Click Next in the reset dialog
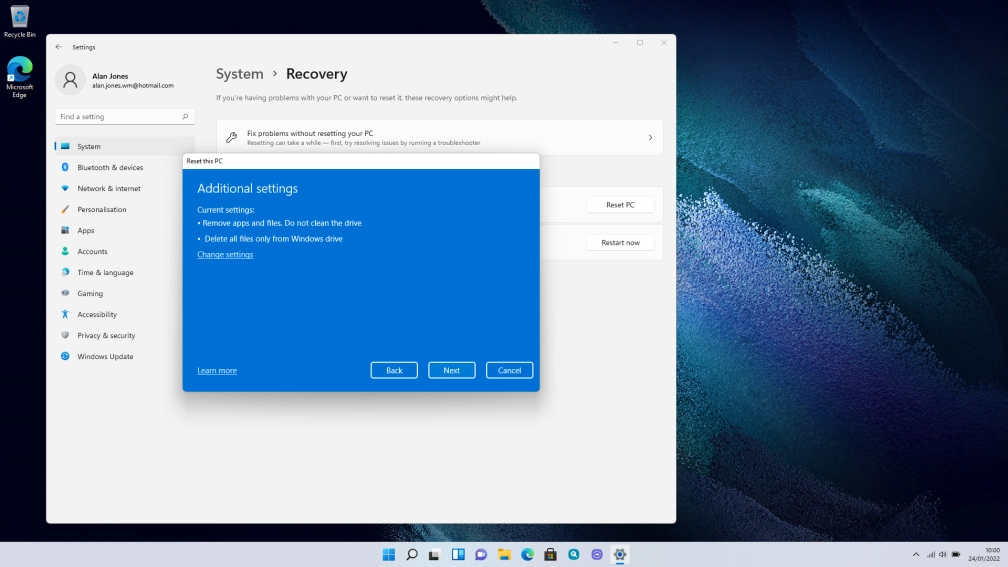The height and width of the screenshot is (567, 1008). 451,370
